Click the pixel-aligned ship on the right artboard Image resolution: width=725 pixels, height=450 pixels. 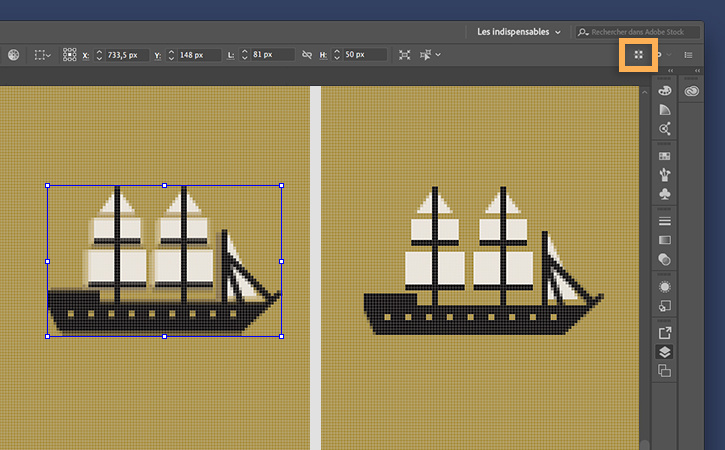click(483, 260)
